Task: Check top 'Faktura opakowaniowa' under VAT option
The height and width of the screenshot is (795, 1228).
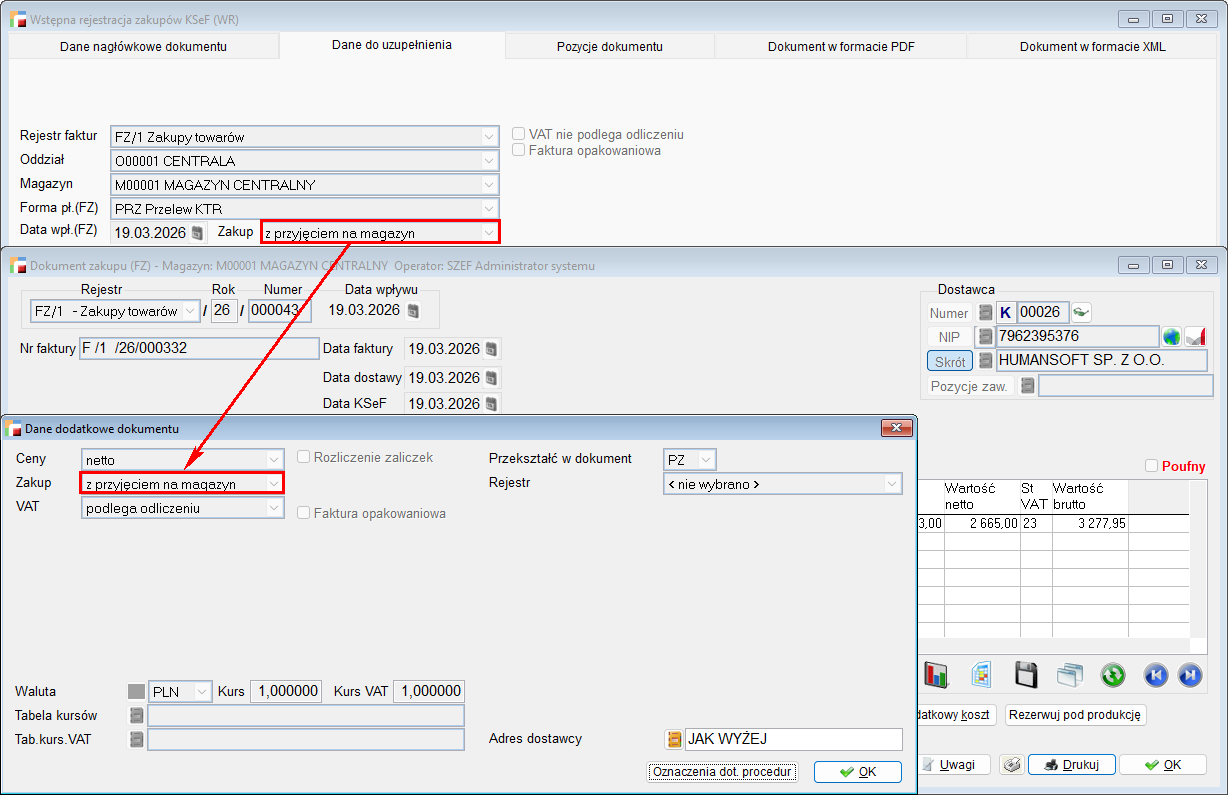Action: 519,151
